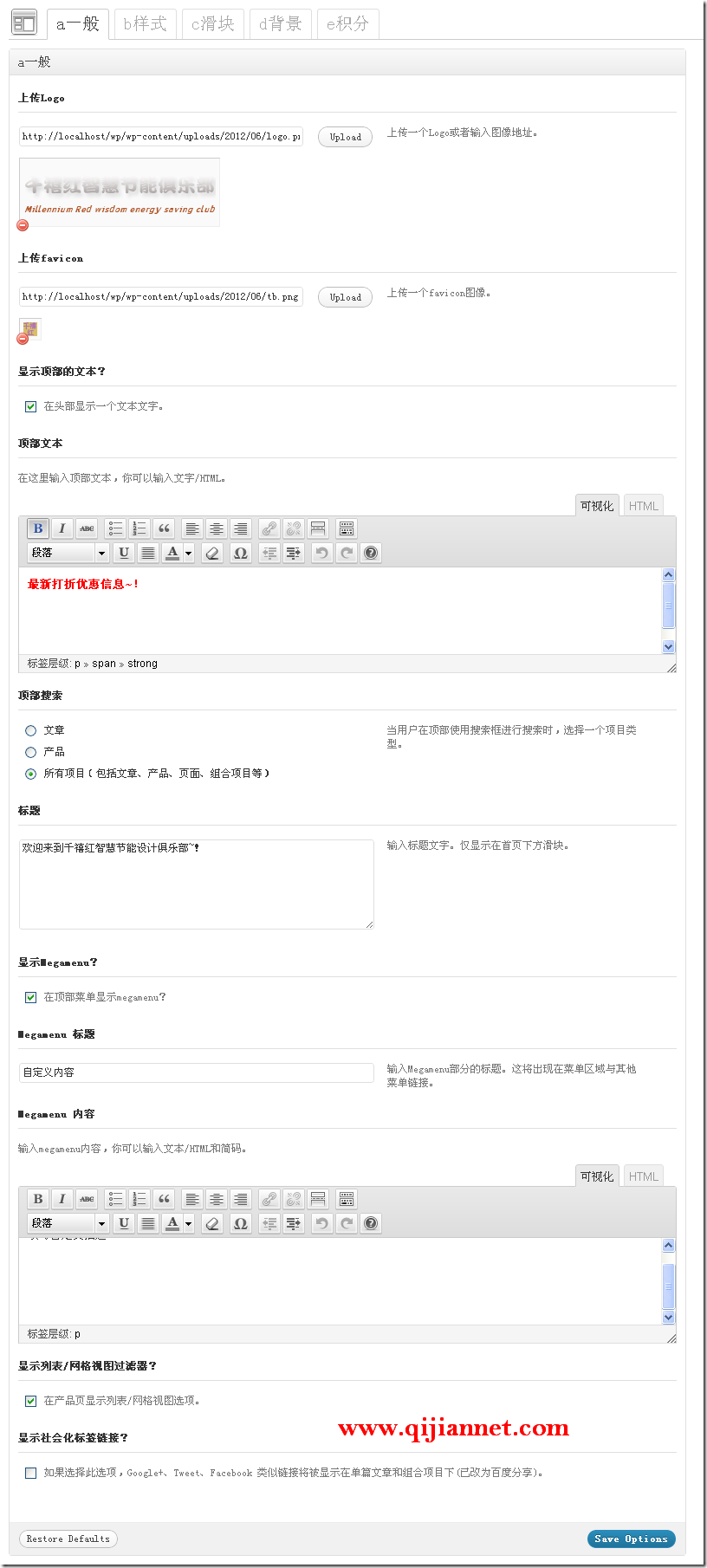The height and width of the screenshot is (1568, 707).
Task: Toggle 在顶部菜单显示megamenu checkbox
Action: click(31, 998)
